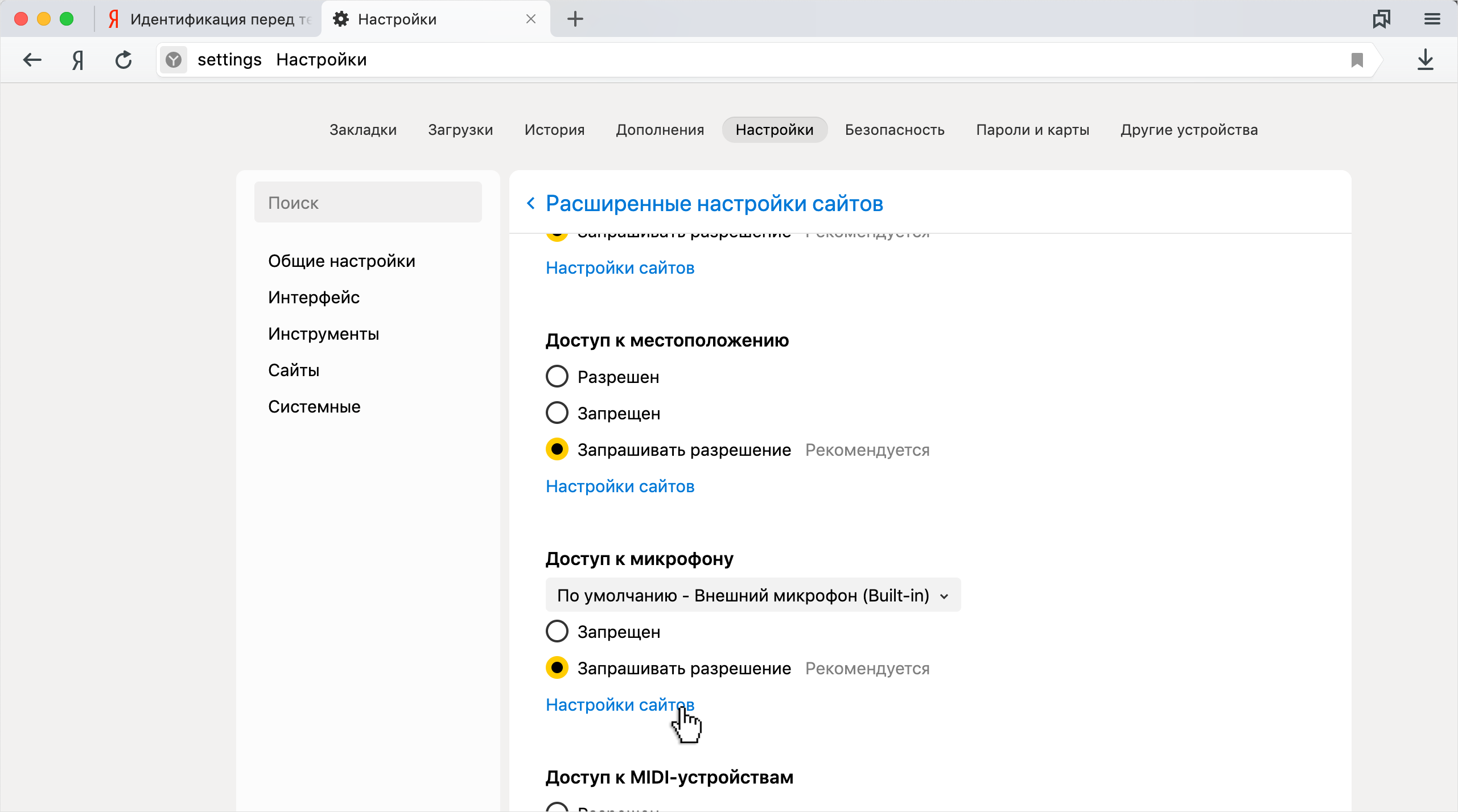Open the hamburger main menu icon
The height and width of the screenshot is (812, 1458).
pos(1432,19)
